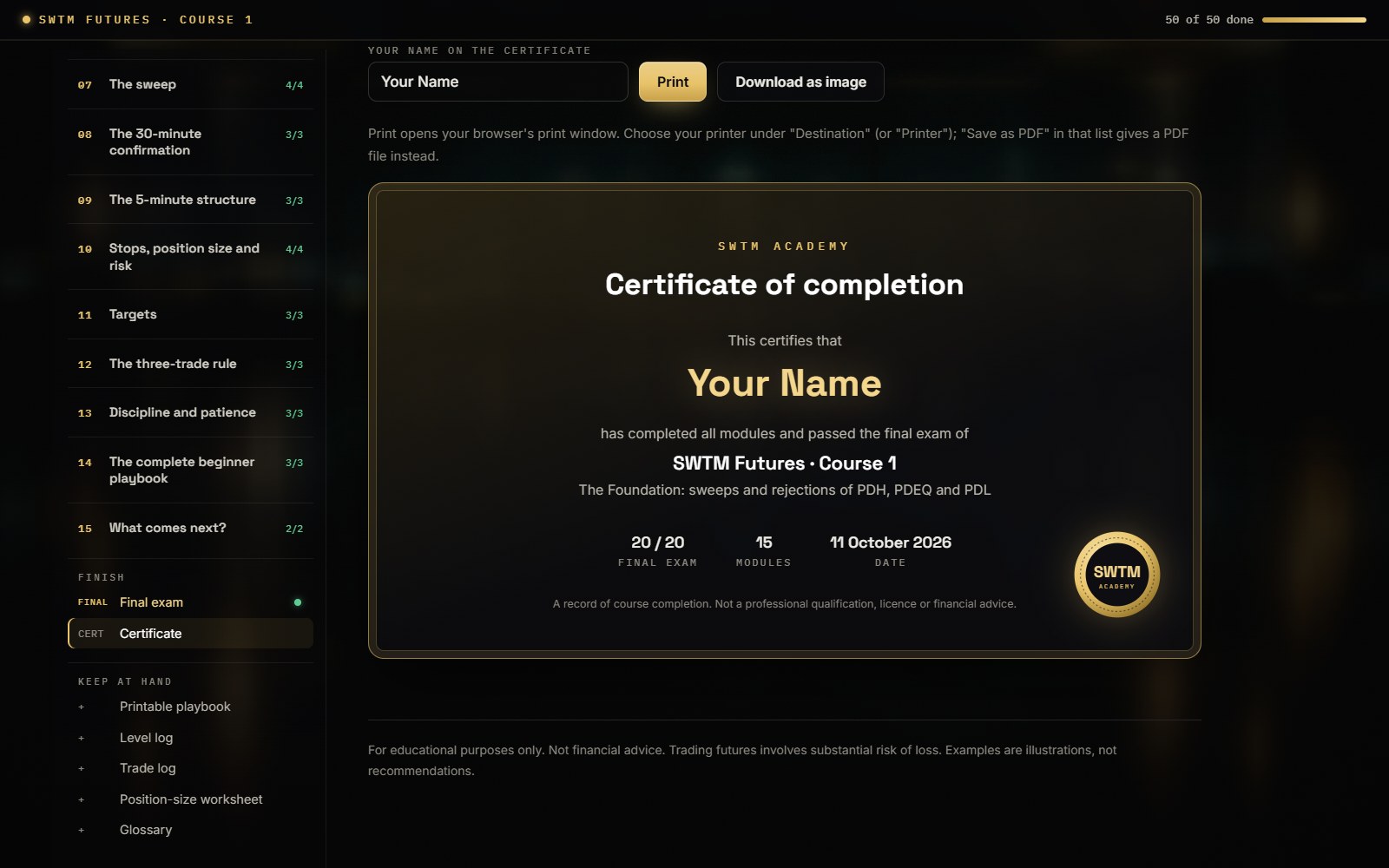Click the plus icon beside Printable playbook

(x=82, y=707)
